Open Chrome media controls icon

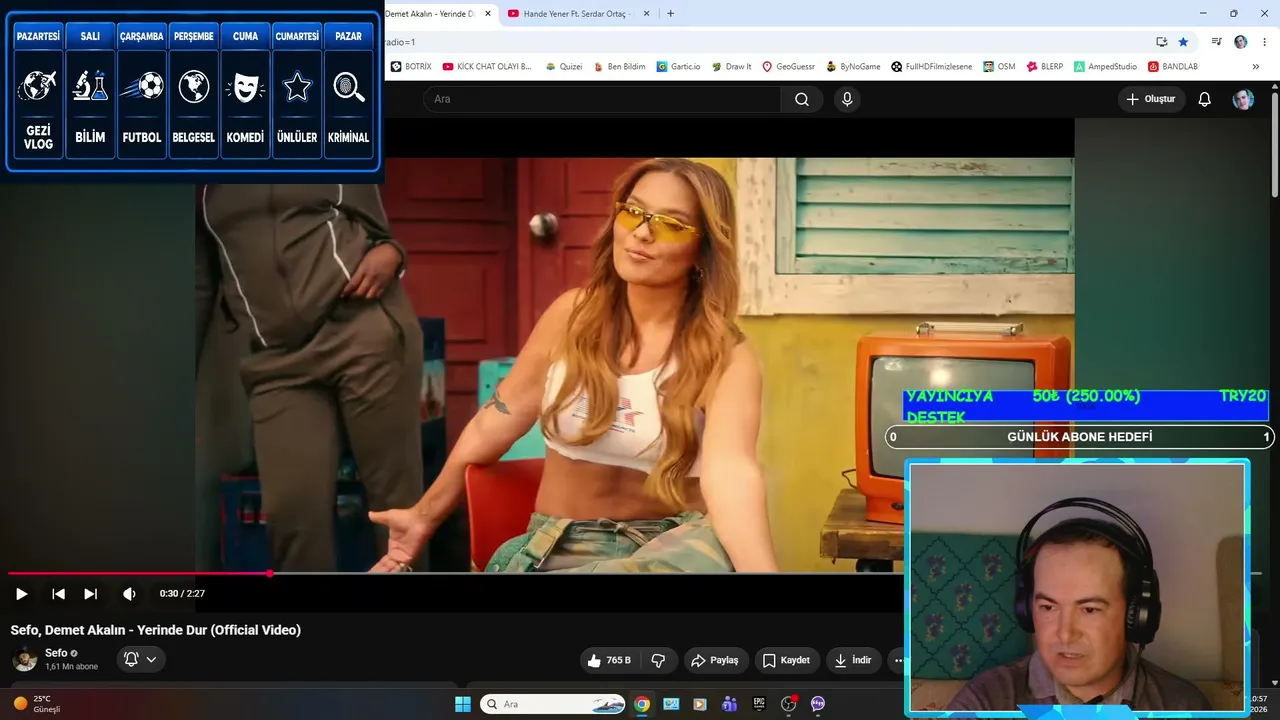click(1216, 42)
